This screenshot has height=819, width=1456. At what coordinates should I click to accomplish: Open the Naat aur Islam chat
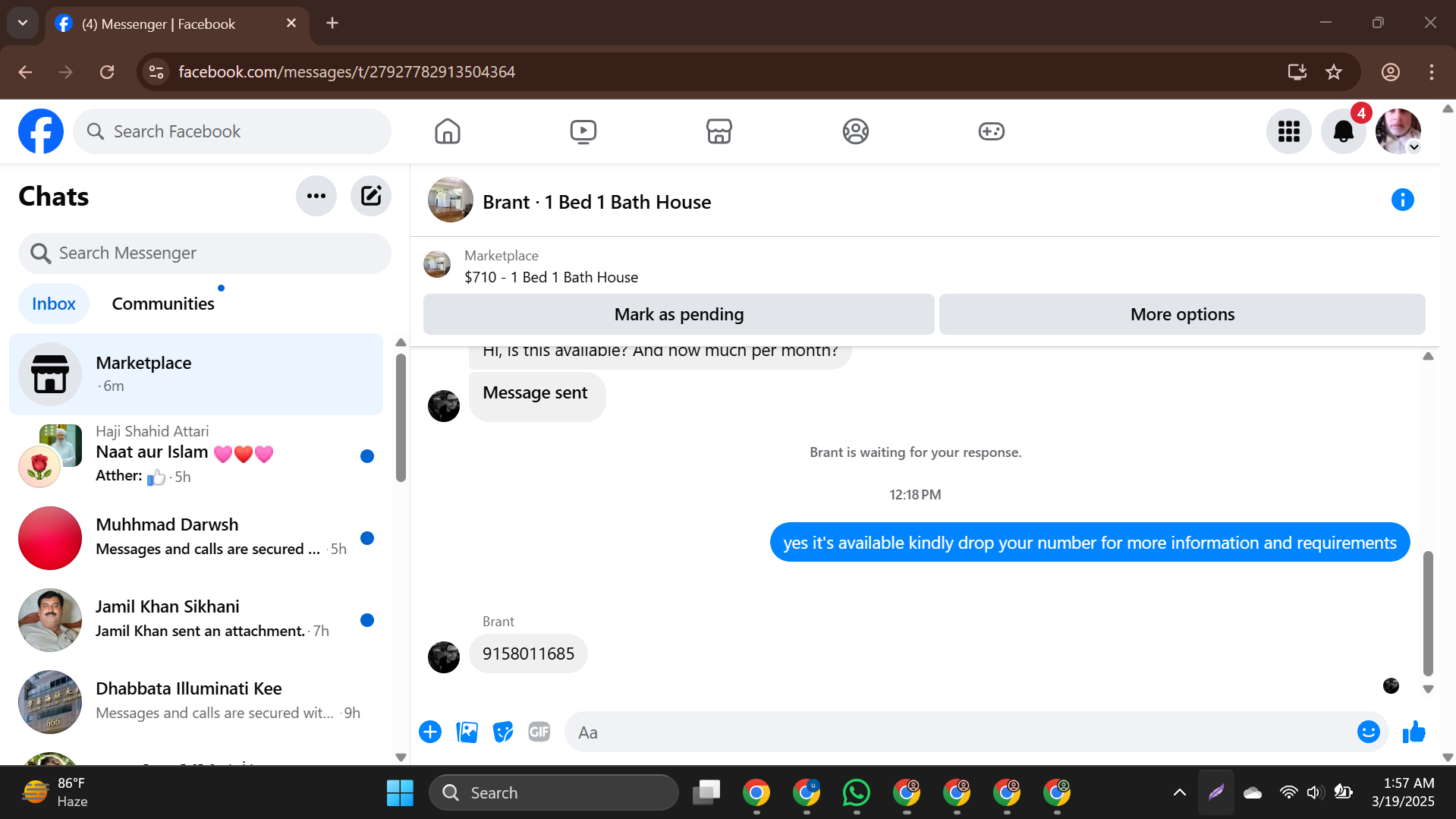tap(197, 456)
